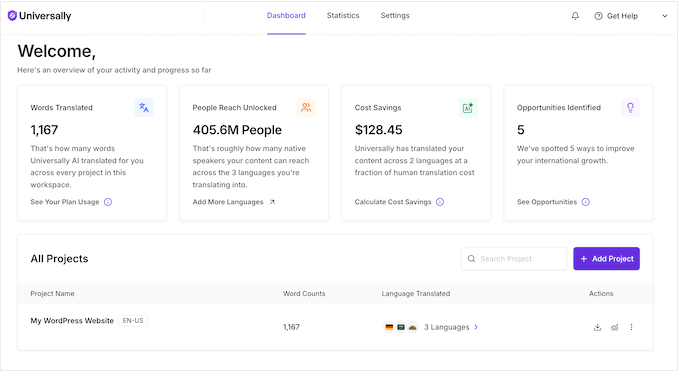Click the Words Translated translate icon
Image resolution: width=680 pixels, height=371 pixels.
click(x=144, y=108)
